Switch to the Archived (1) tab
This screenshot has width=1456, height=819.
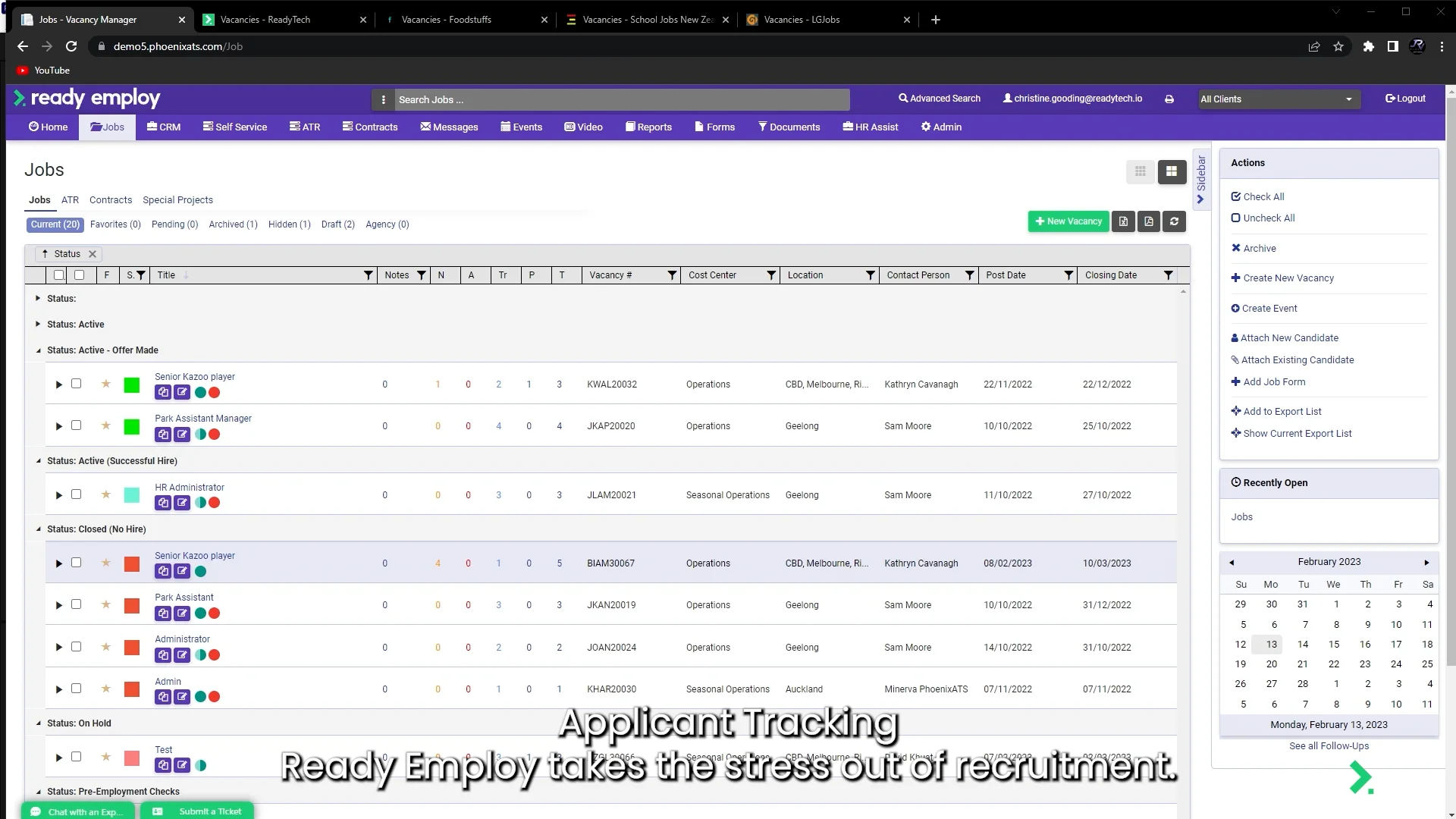[233, 224]
